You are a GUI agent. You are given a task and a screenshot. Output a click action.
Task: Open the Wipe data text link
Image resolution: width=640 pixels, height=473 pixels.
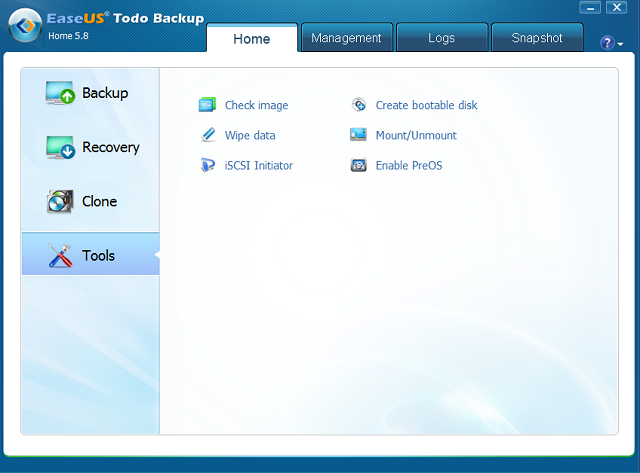[x=250, y=135]
